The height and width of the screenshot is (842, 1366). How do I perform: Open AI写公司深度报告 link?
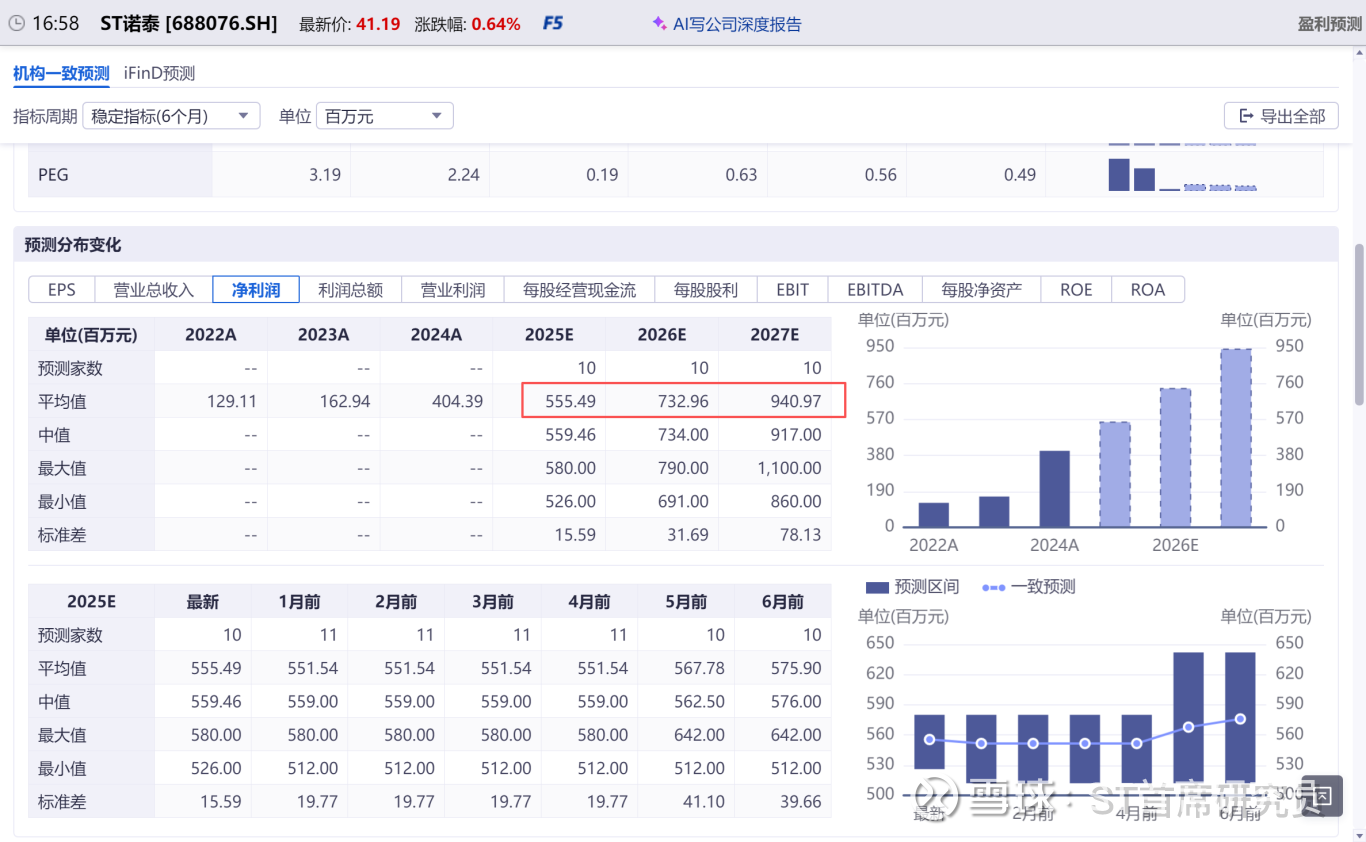(x=737, y=24)
